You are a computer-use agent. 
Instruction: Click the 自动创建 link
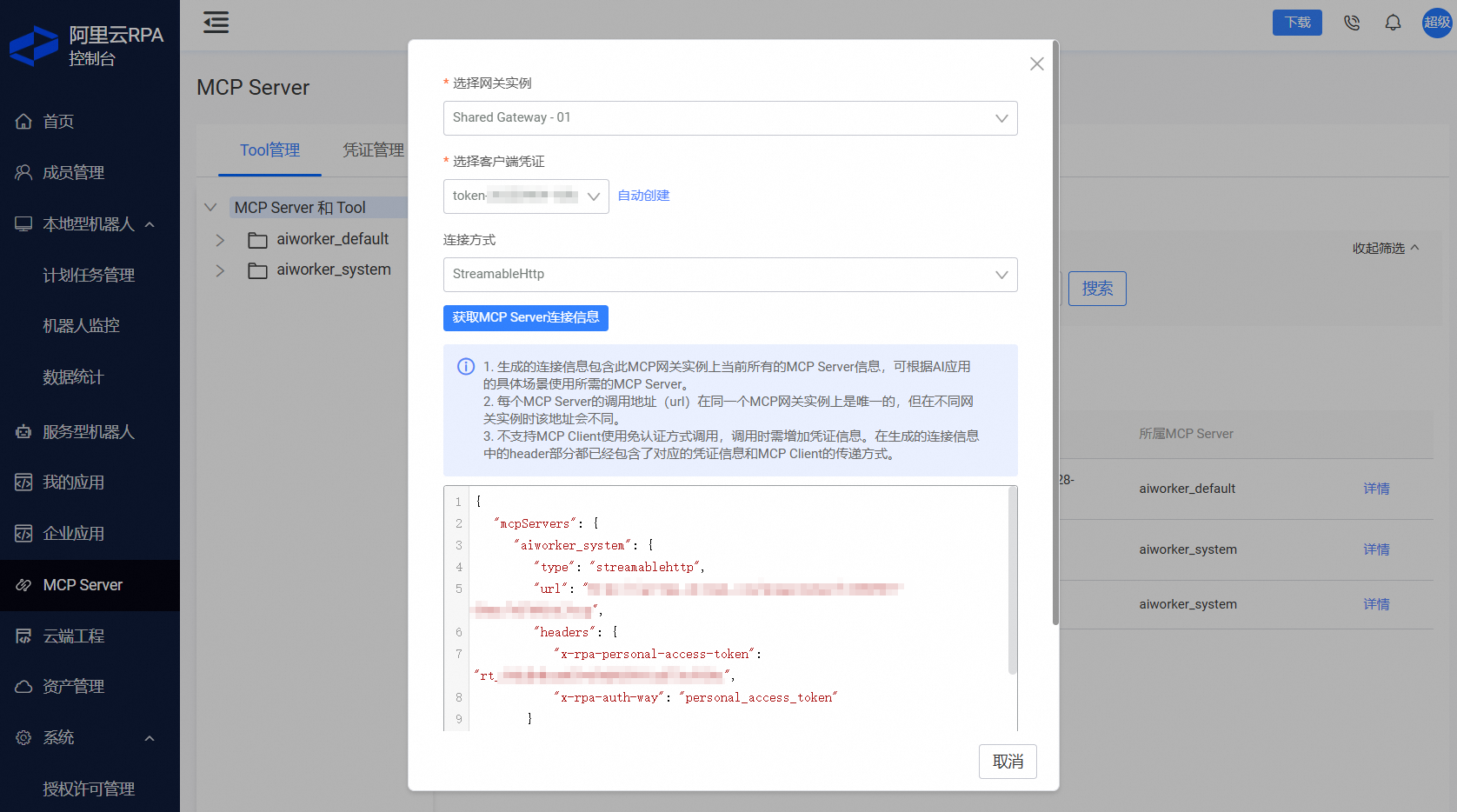[643, 196]
